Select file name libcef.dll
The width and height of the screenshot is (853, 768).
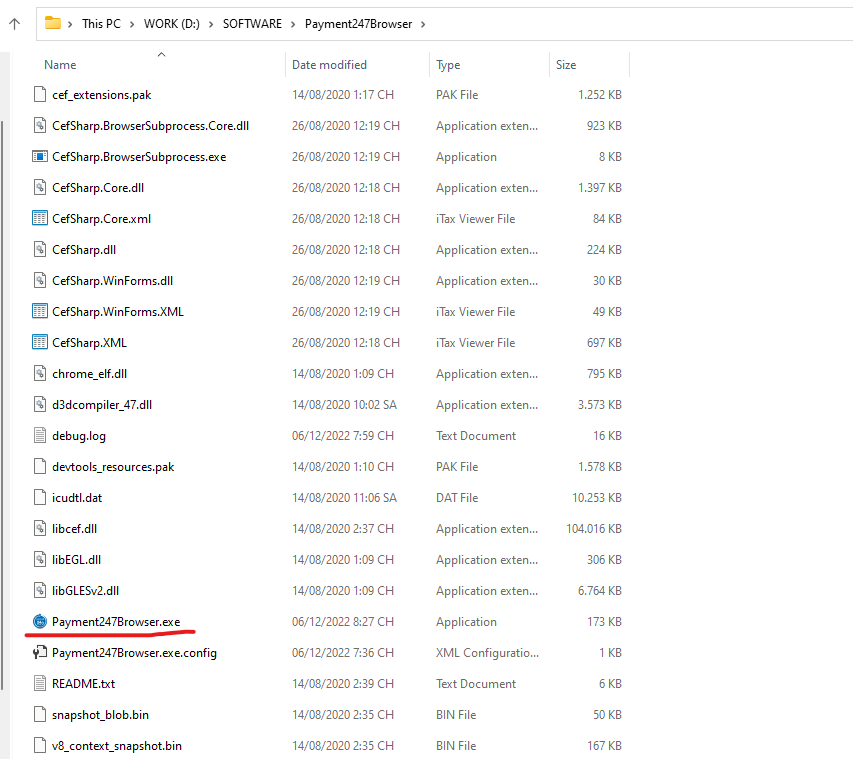click(x=75, y=529)
